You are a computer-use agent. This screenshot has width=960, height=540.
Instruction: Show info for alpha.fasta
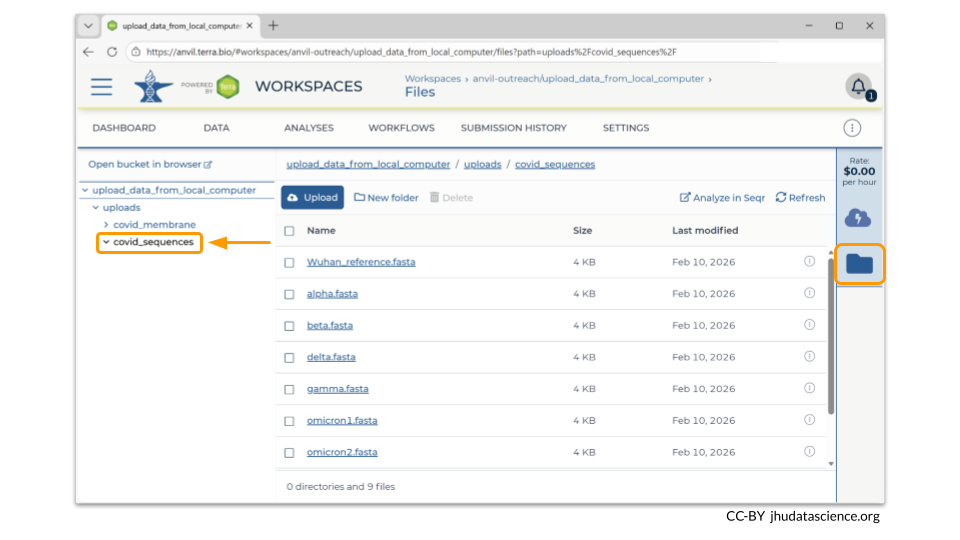809,293
